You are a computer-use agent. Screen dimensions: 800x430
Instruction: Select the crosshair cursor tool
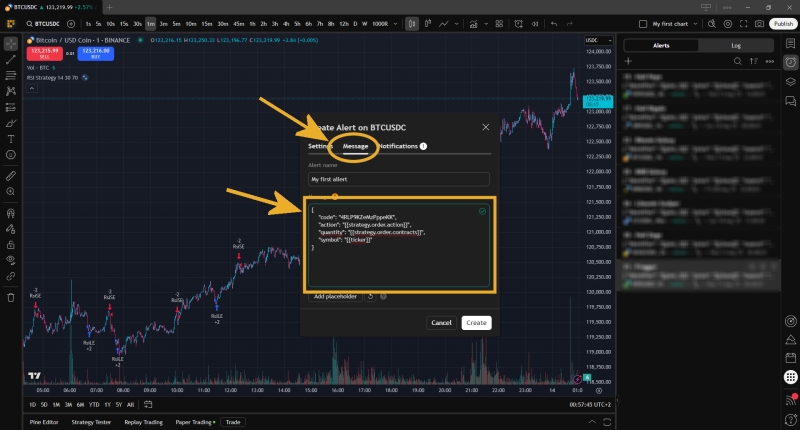coord(11,44)
